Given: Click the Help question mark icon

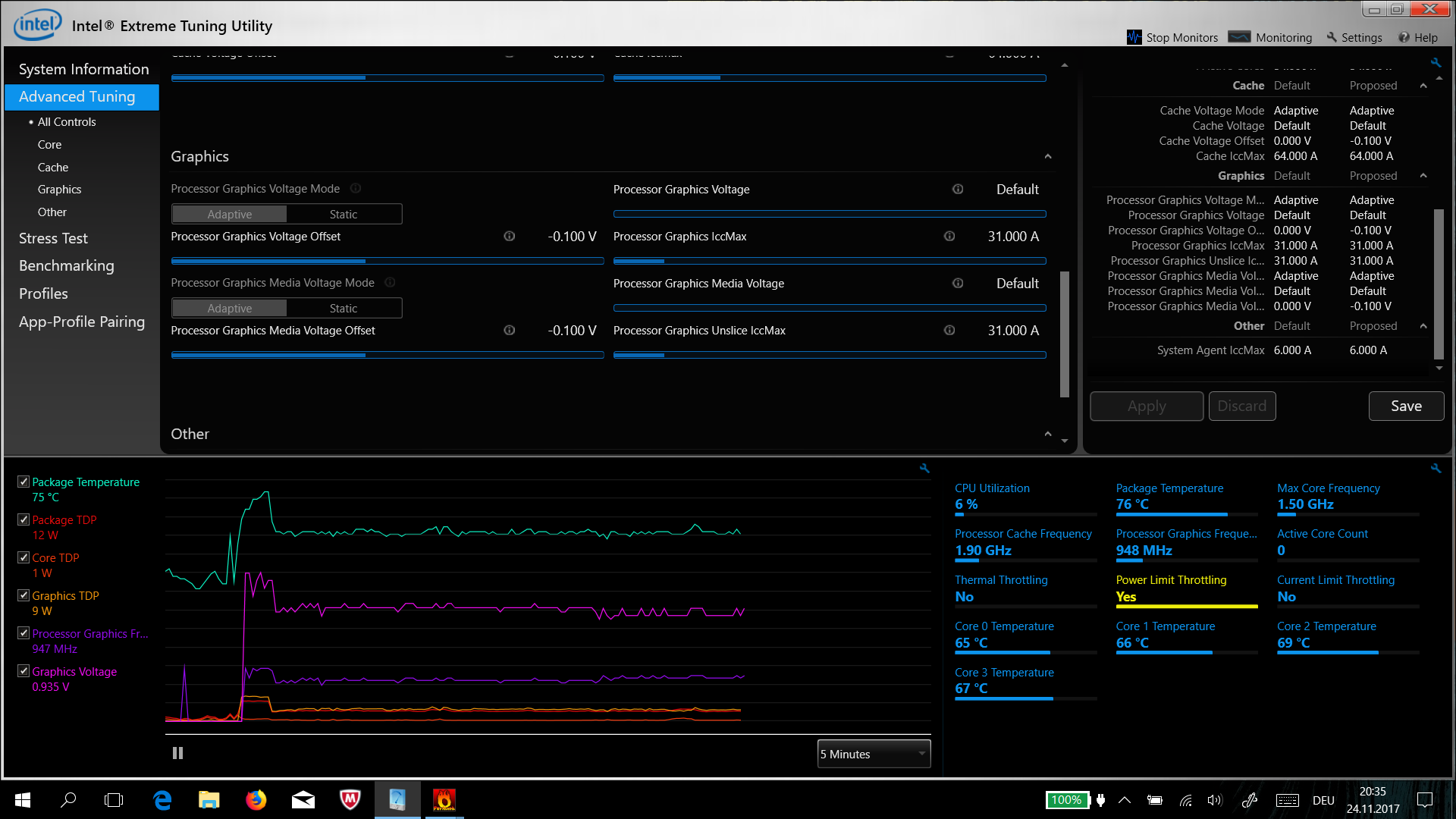Looking at the screenshot, I should coord(1404,37).
